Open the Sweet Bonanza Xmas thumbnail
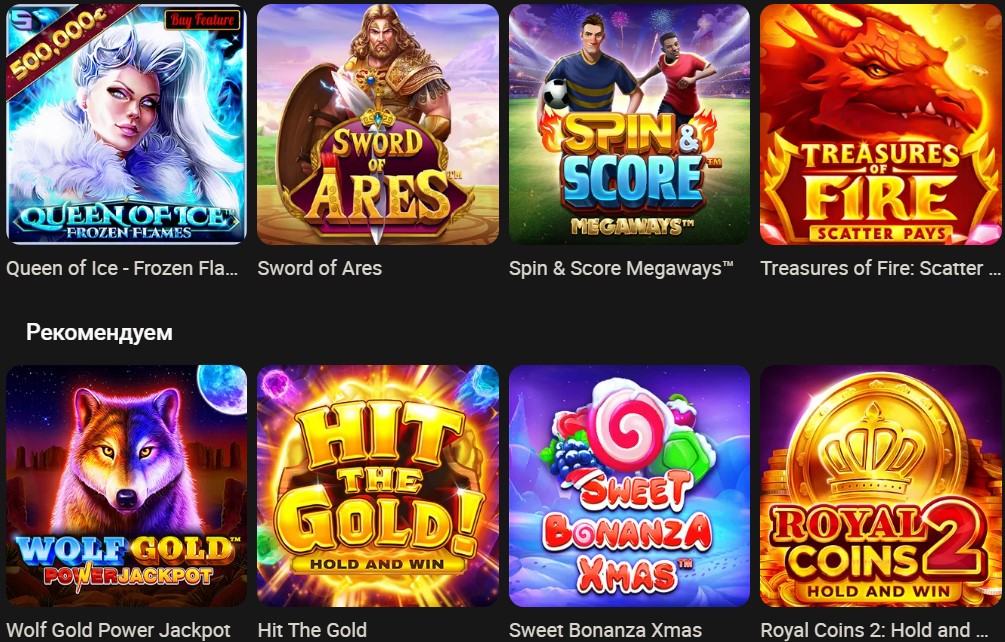 629,486
